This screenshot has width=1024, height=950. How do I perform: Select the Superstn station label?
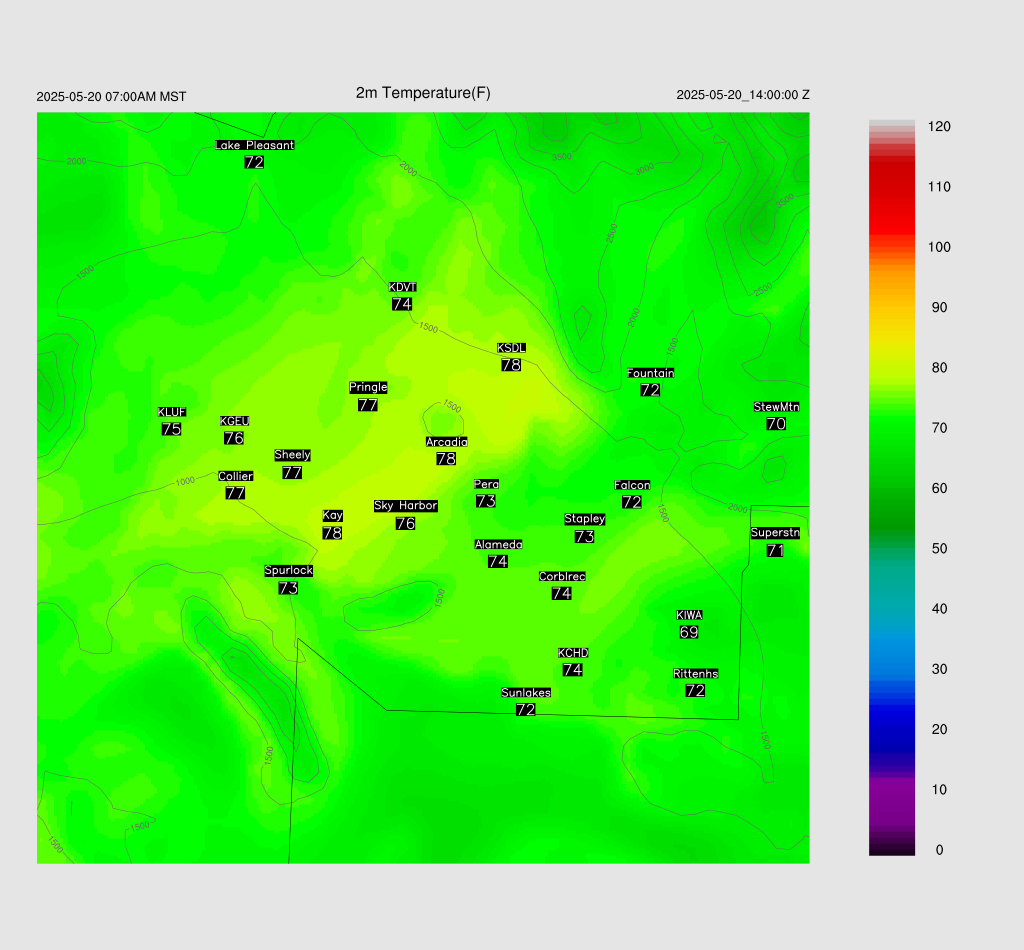coord(775,533)
